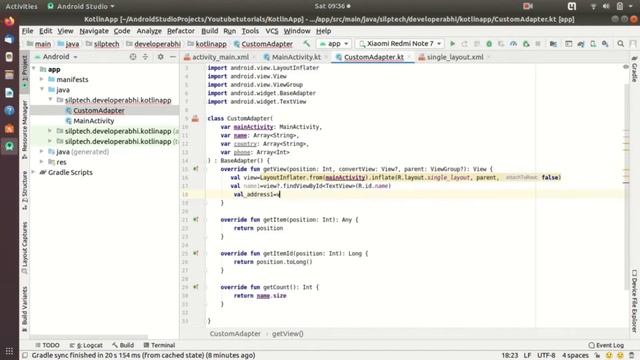Click the Stop square icon in toolbar
Screen dimensions: 640x360
[538, 43]
